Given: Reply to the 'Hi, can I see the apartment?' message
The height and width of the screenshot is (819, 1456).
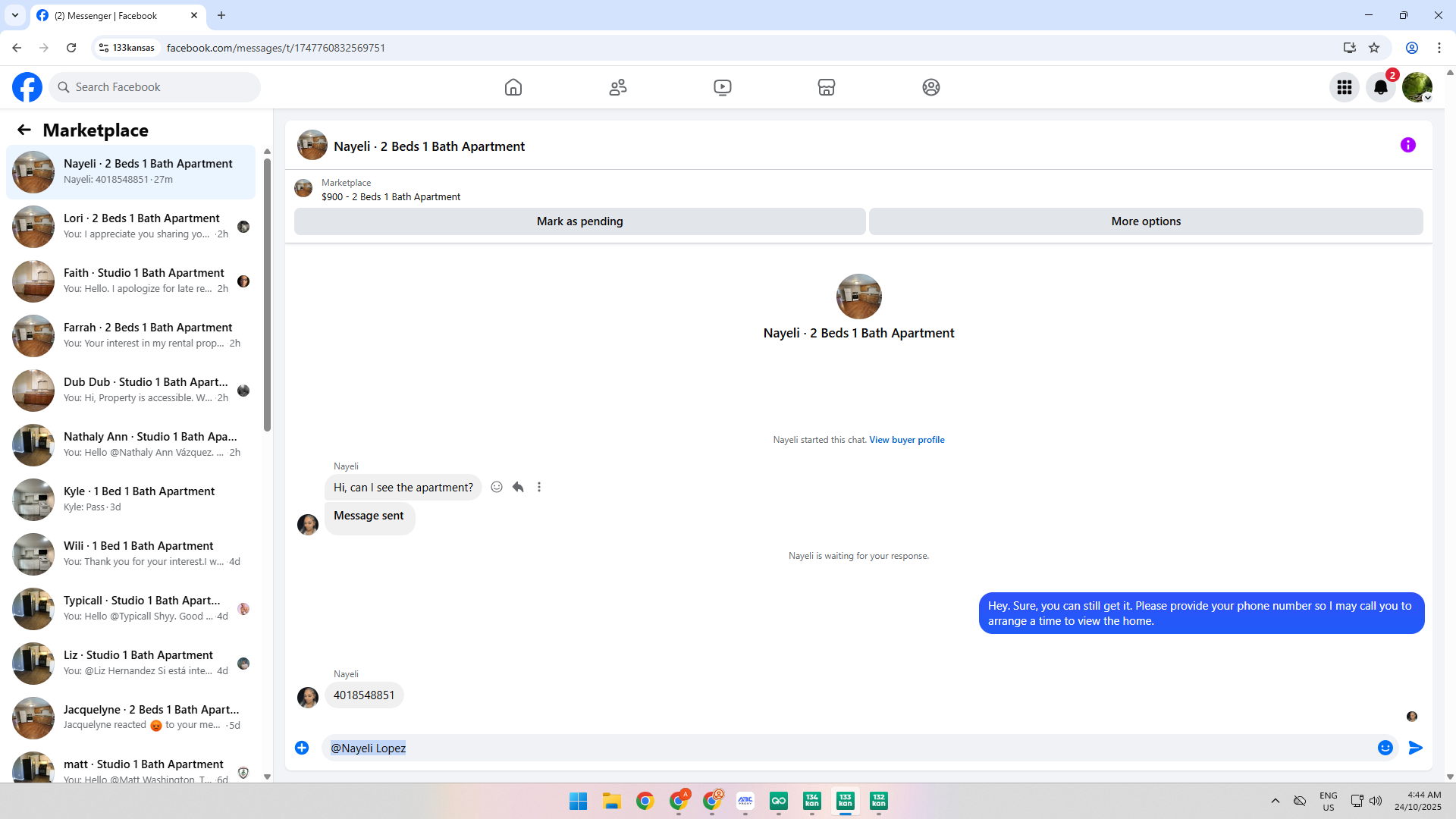Looking at the screenshot, I should [518, 487].
